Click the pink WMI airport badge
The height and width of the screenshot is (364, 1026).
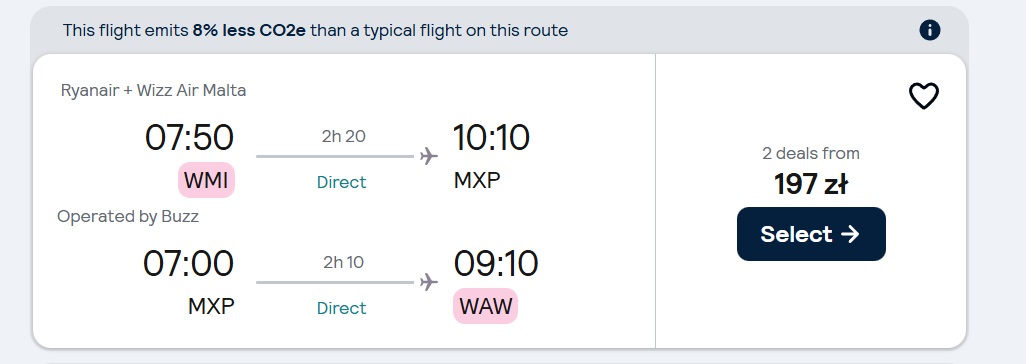(x=206, y=180)
